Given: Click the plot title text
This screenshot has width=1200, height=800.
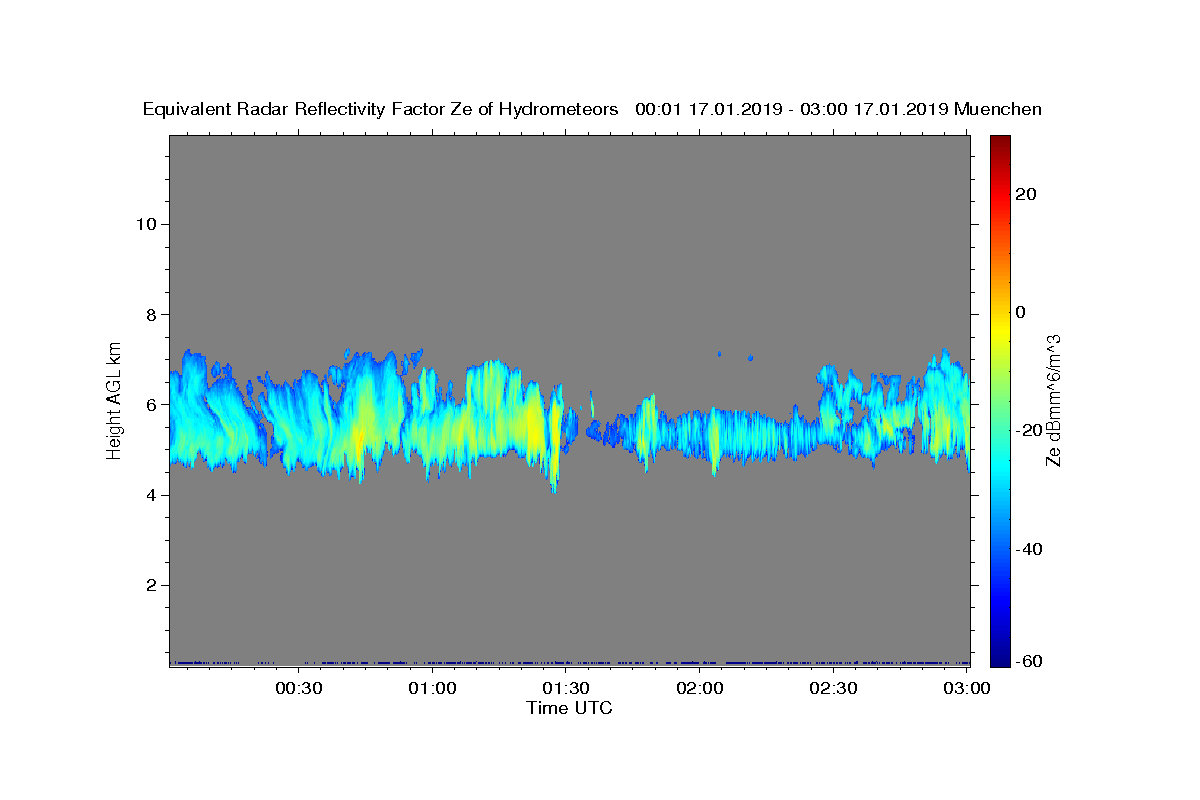Looking at the screenshot, I should [592, 109].
